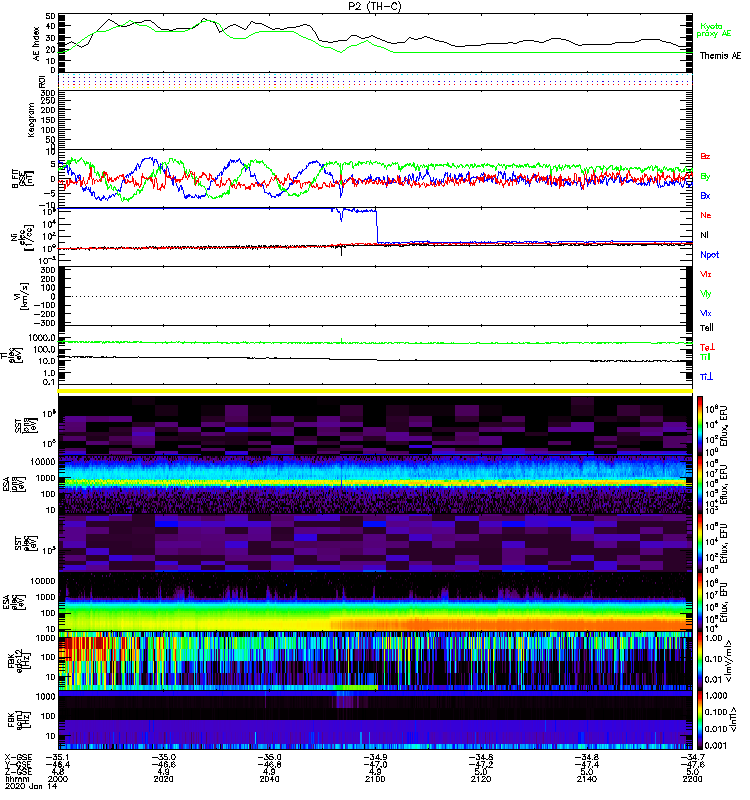The width and height of the screenshot is (750, 800).
Task: Click the dotted zero line in the Vi panel
Action: click(375, 296)
